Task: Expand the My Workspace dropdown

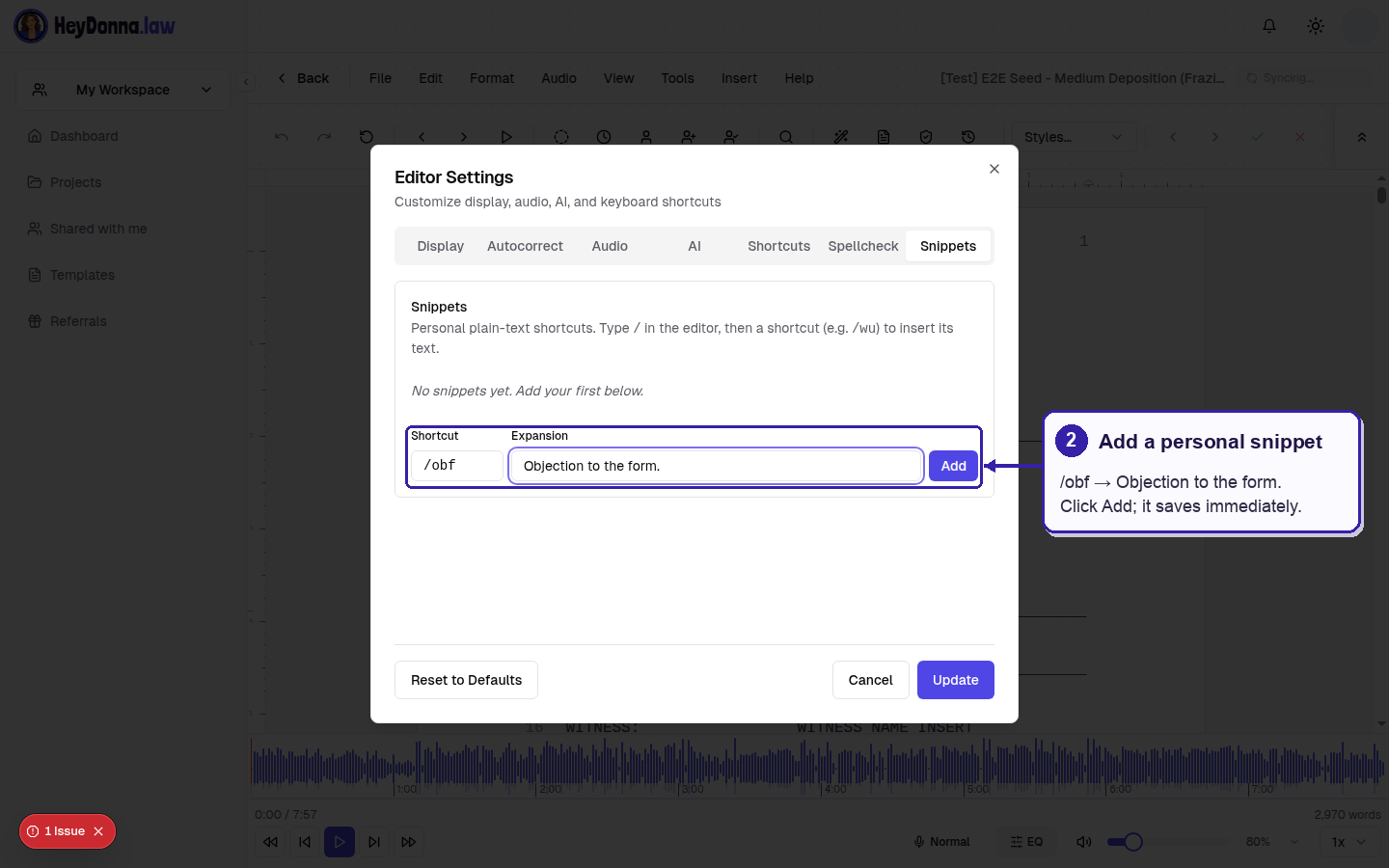Action: coord(123,90)
